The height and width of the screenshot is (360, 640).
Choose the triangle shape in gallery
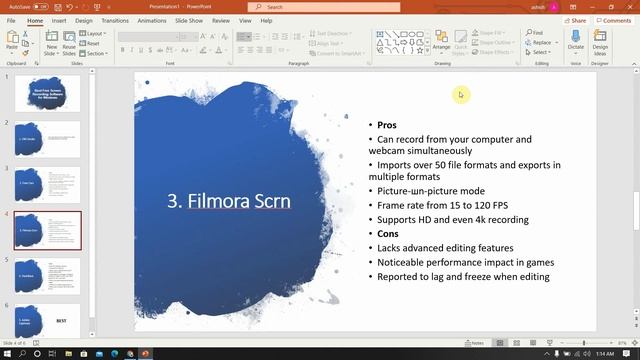click(x=380, y=42)
